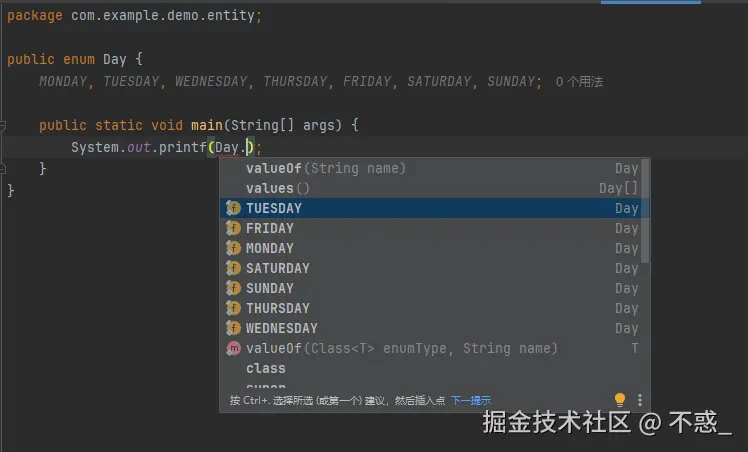Click the THURSDAY constant in enum declaration
Image resolution: width=748 pixels, height=452 pixels.
tap(295, 82)
